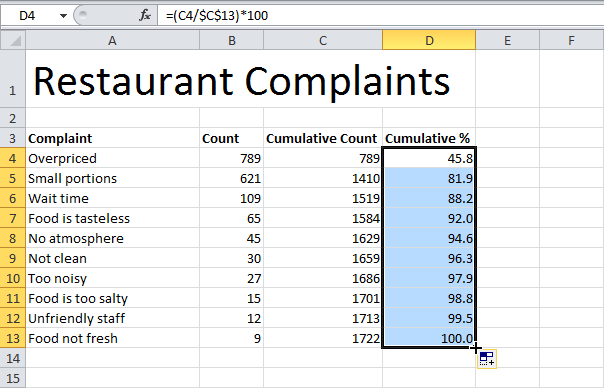Click the Select All corner triangle
This screenshot has width=604, height=388.
13,40
